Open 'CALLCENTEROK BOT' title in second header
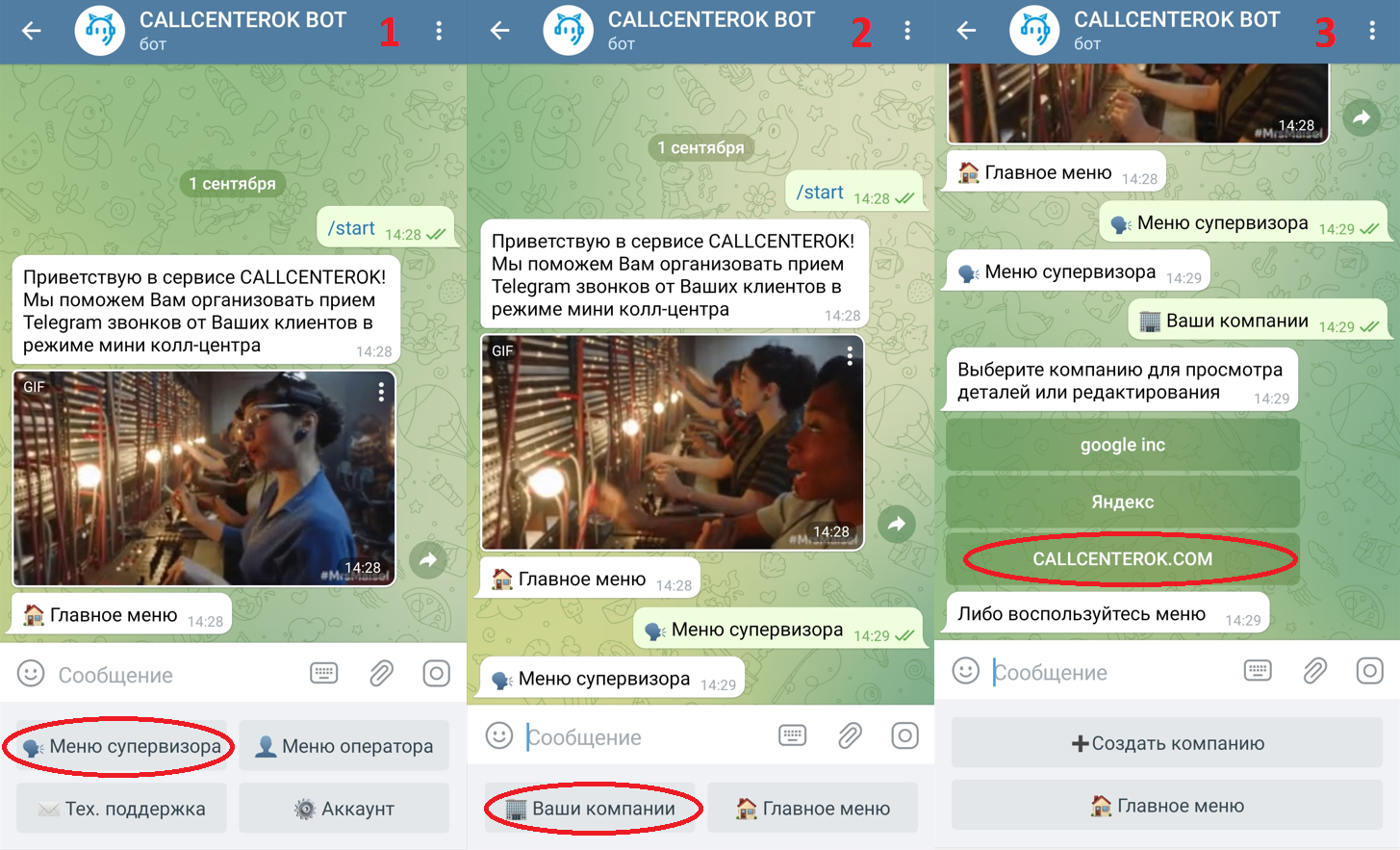1400x850 pixels. click(x=711, y=20)
